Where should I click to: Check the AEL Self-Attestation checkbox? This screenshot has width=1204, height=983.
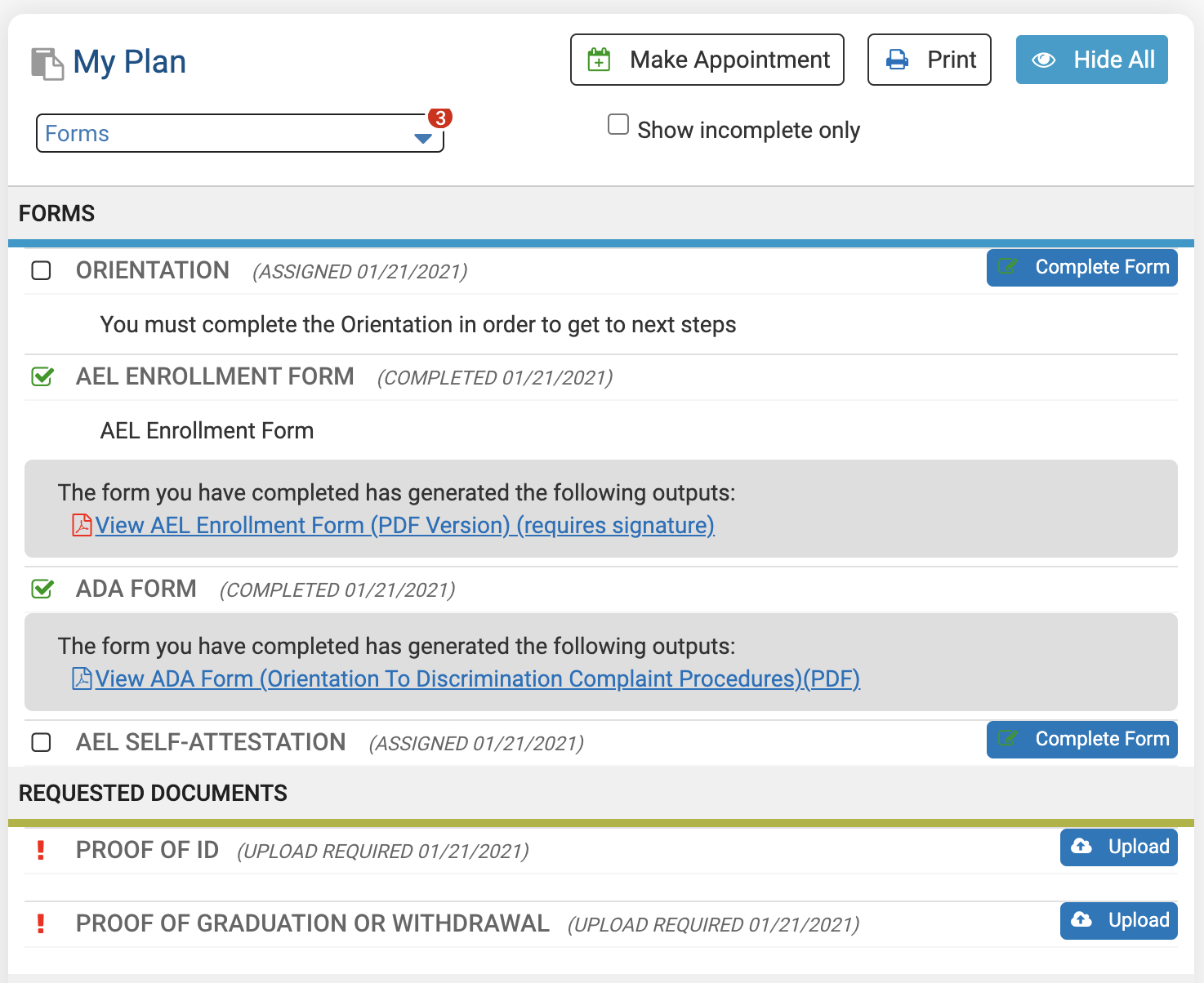[41, 742]
